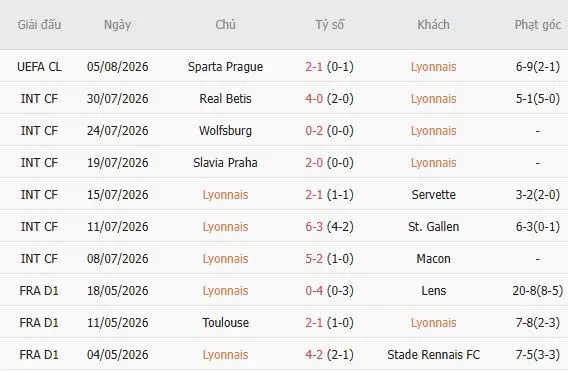
Task: Open the Sparta Prague team link
Action: pos(225,67)
